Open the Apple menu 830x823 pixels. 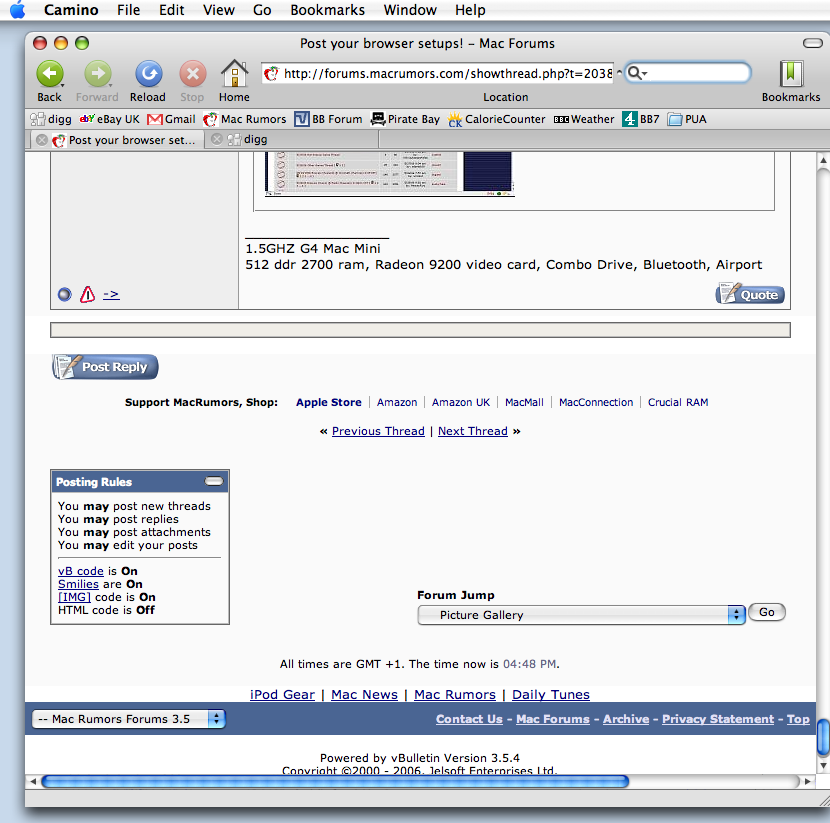point(17,10)
